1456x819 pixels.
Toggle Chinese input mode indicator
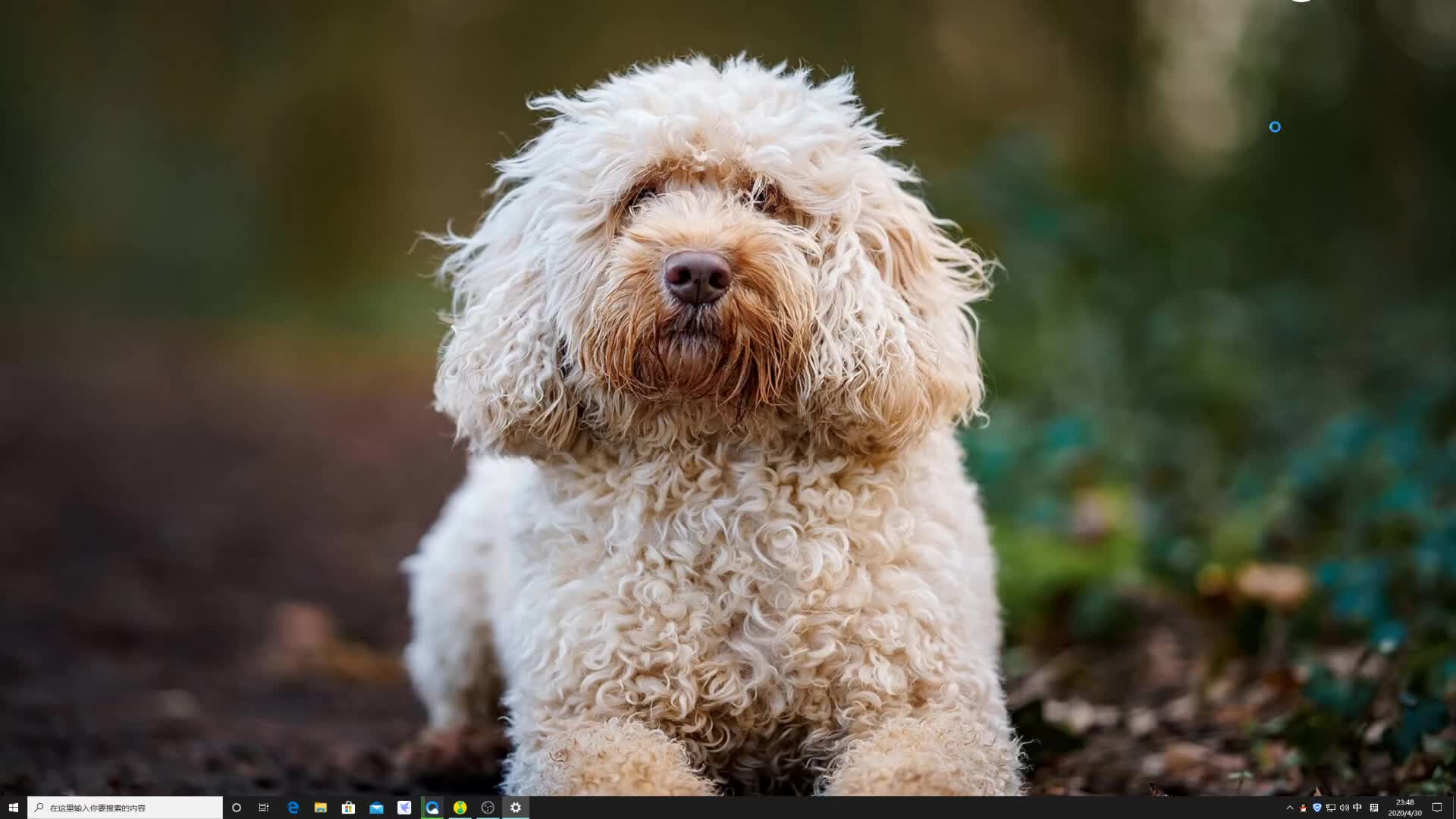1357,808
